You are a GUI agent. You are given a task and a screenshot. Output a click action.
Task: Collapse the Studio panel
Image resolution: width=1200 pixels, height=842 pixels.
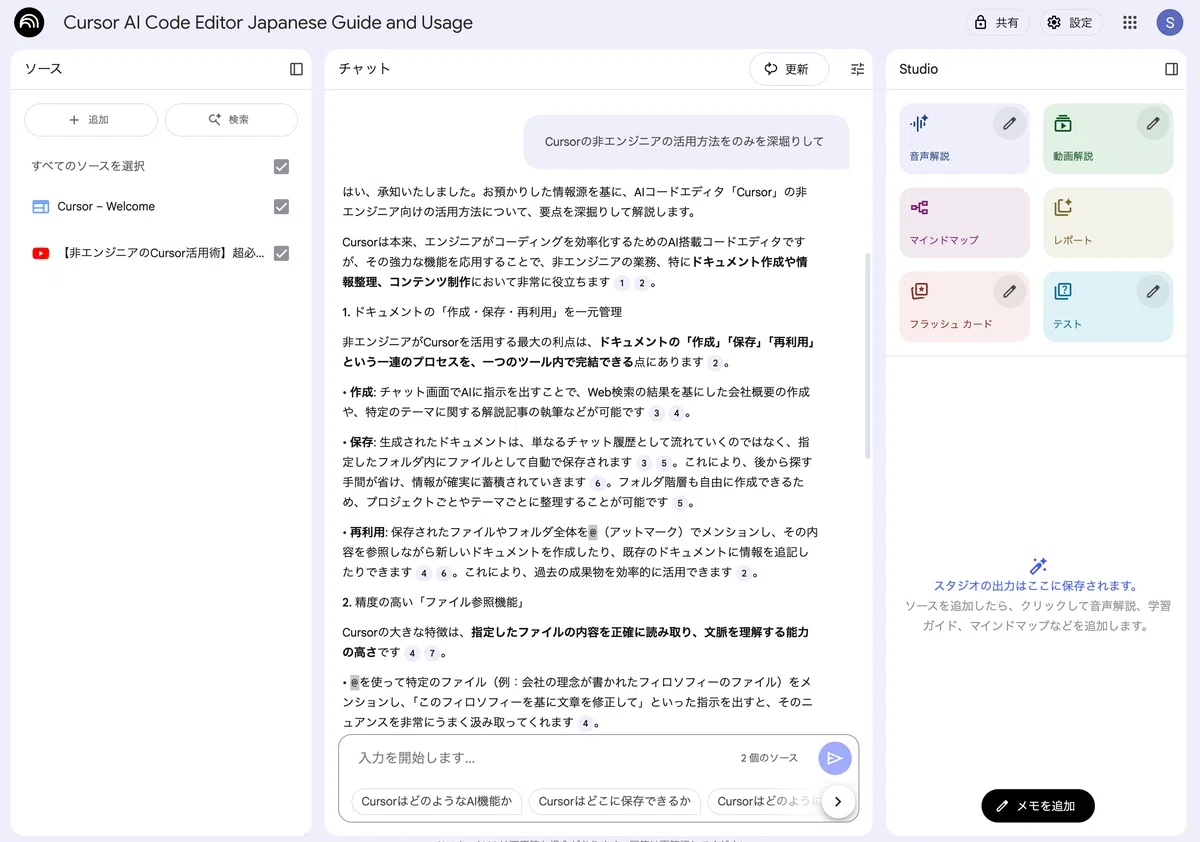[1172, 69]
